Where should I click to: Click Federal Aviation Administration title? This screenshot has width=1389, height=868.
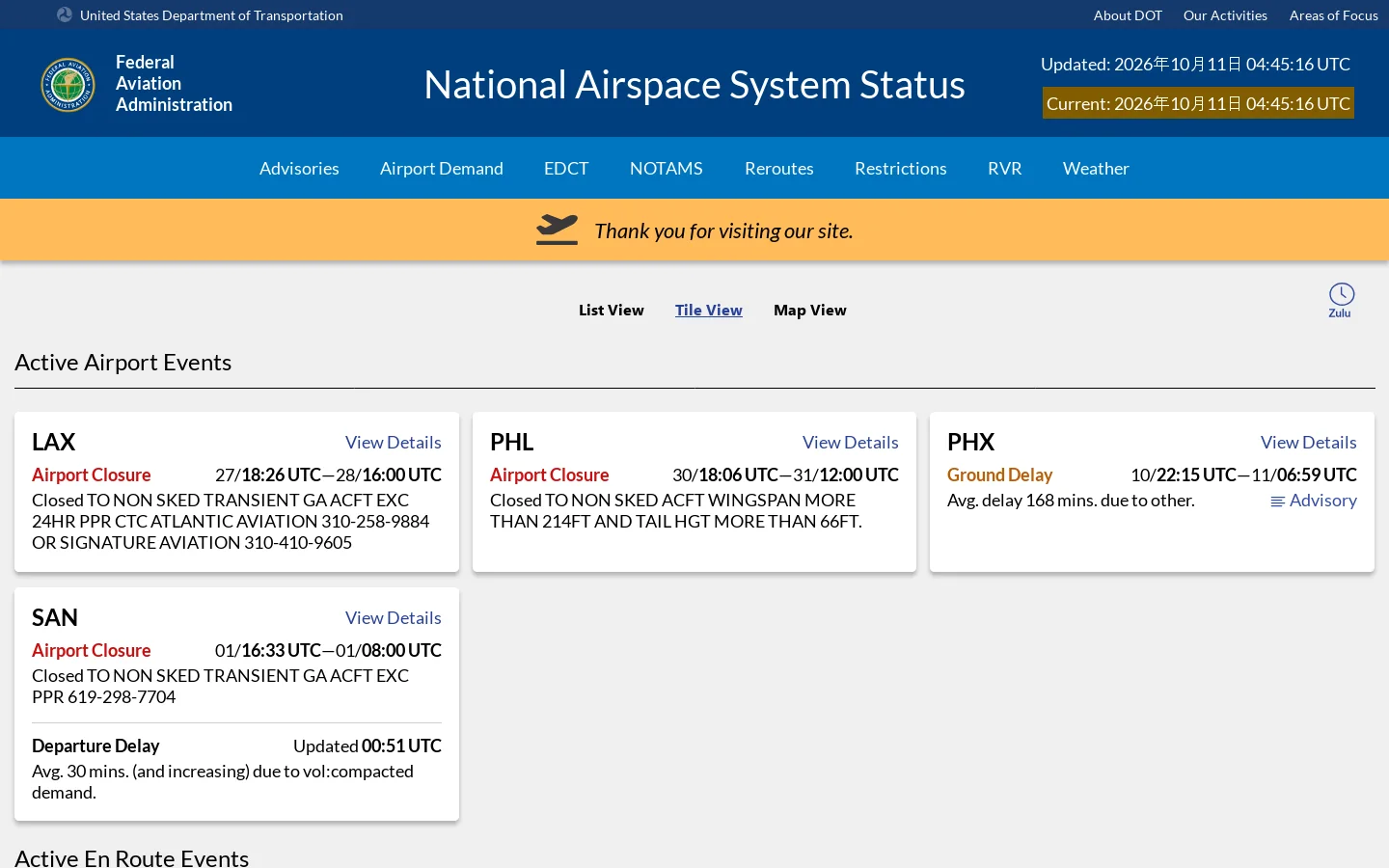pyautogui.click(x=174, y=83)
